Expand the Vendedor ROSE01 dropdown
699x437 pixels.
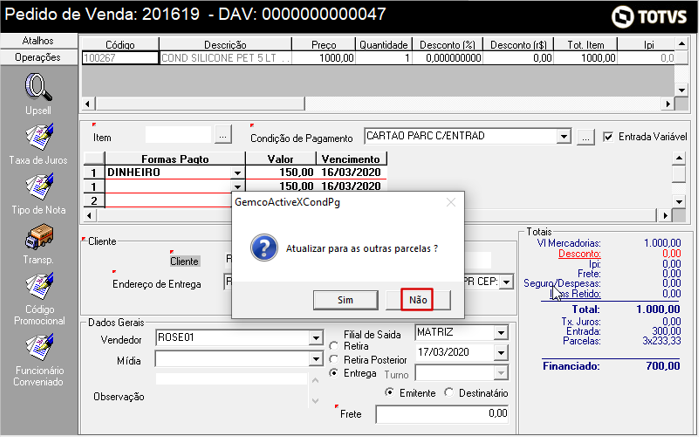point(316,338)
